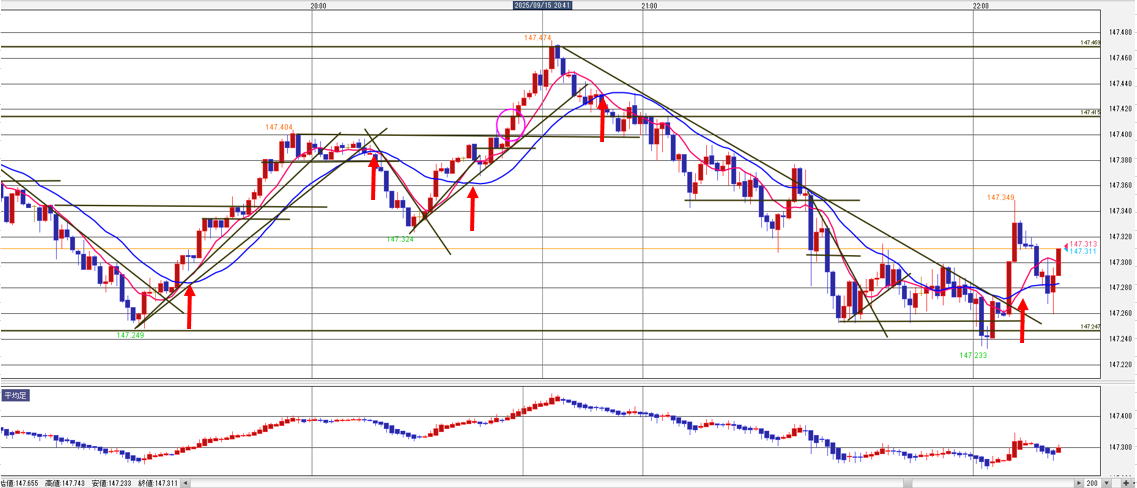
Task: Click the 147.469 horizontal line label
Action: tap(1090, 43)
